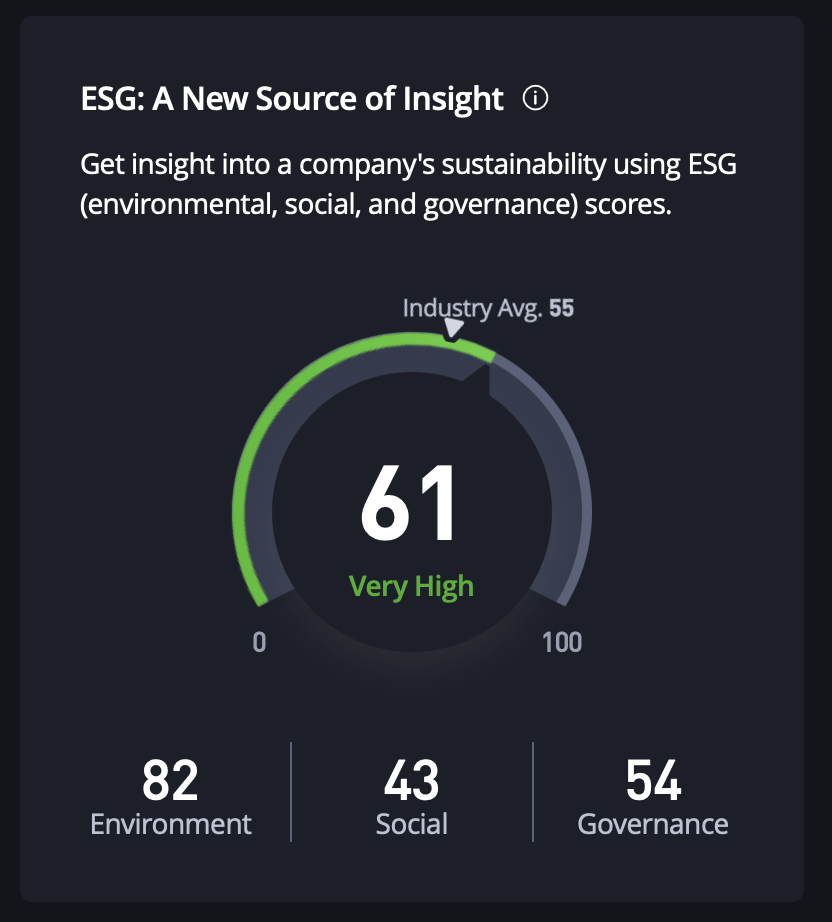832x922 pixels.
Task: Click the gauge maximum label 100
Action: click(561, 642)
